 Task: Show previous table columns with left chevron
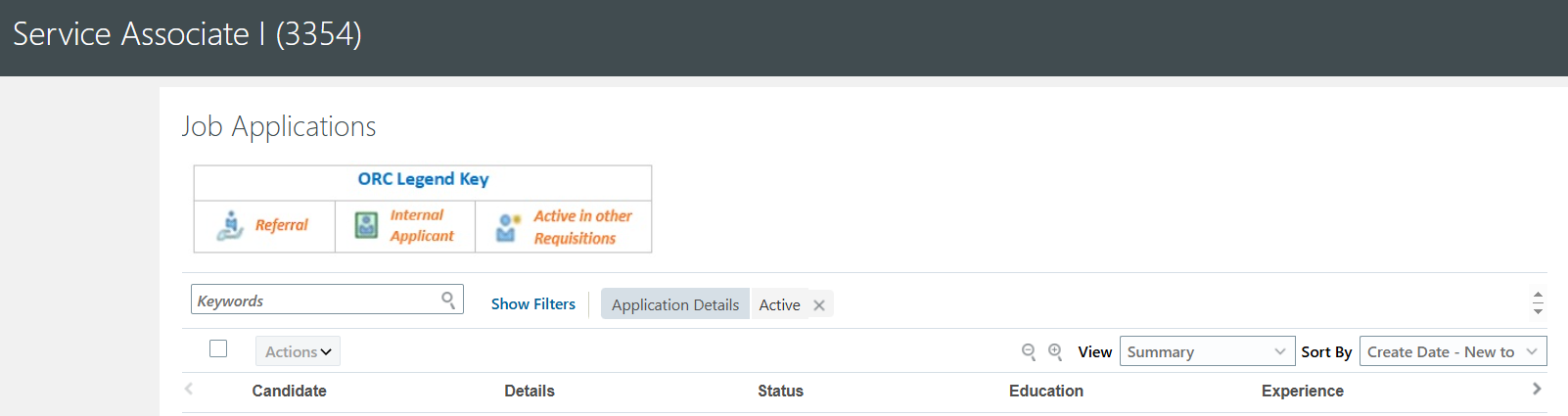click(189, 389)
